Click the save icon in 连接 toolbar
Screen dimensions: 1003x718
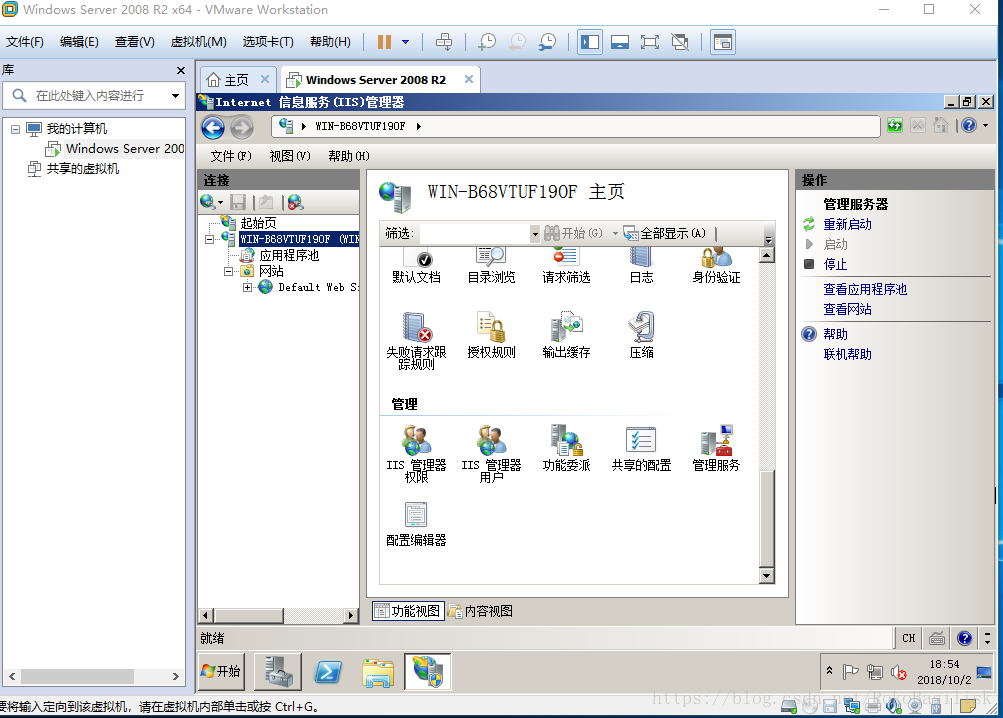tap(238, 202)
